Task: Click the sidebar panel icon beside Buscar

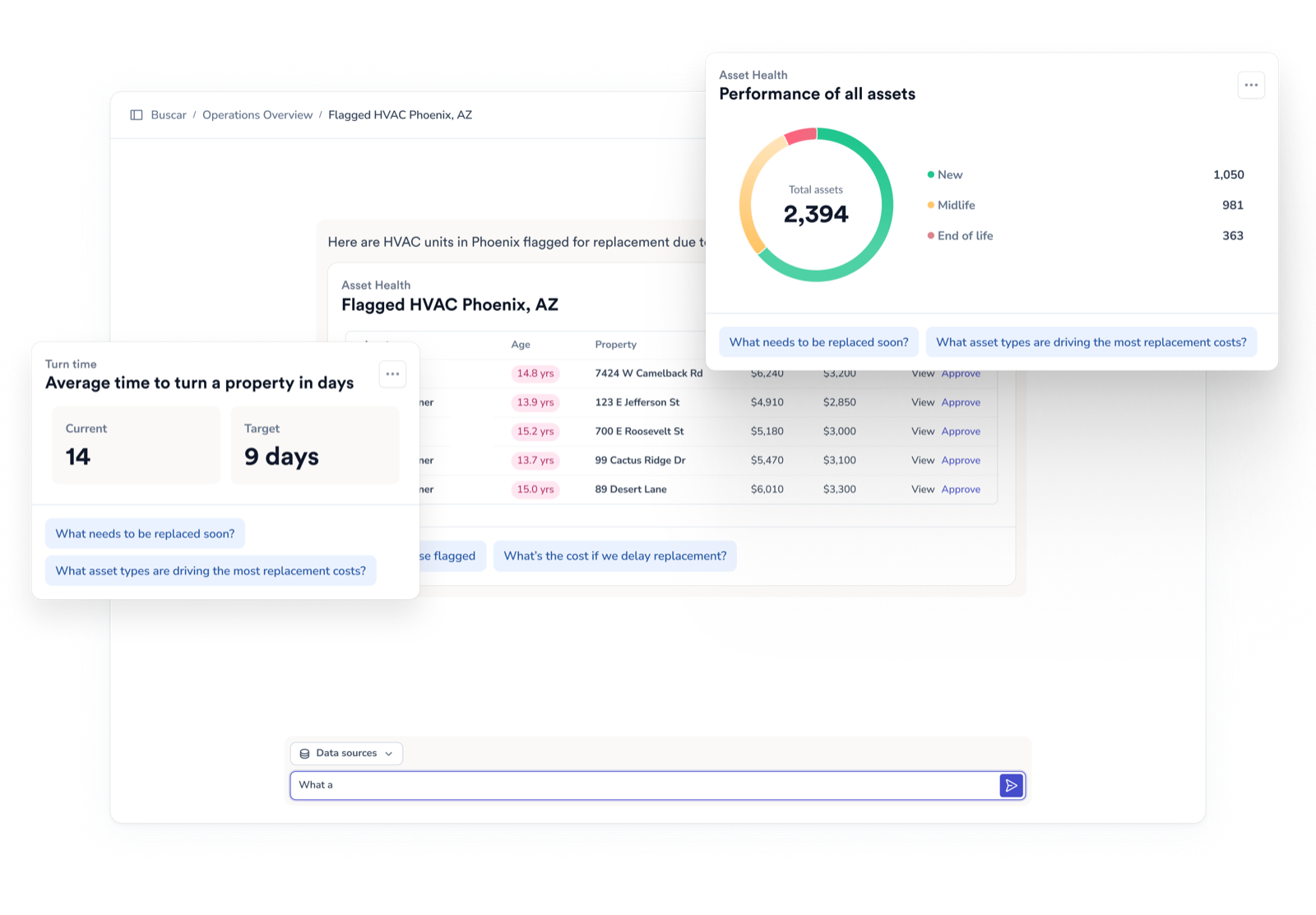Action: (x=136, y=114)
